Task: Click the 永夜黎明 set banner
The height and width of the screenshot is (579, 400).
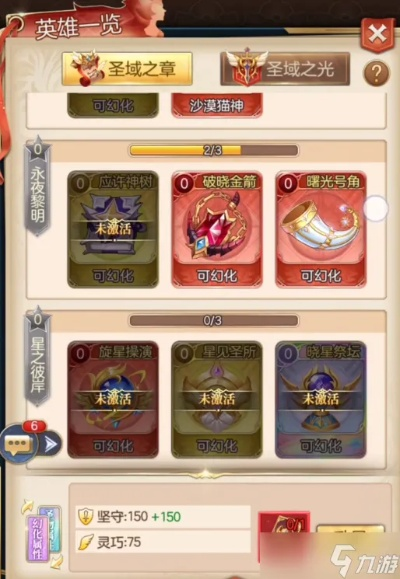Action: coord(37,186)
